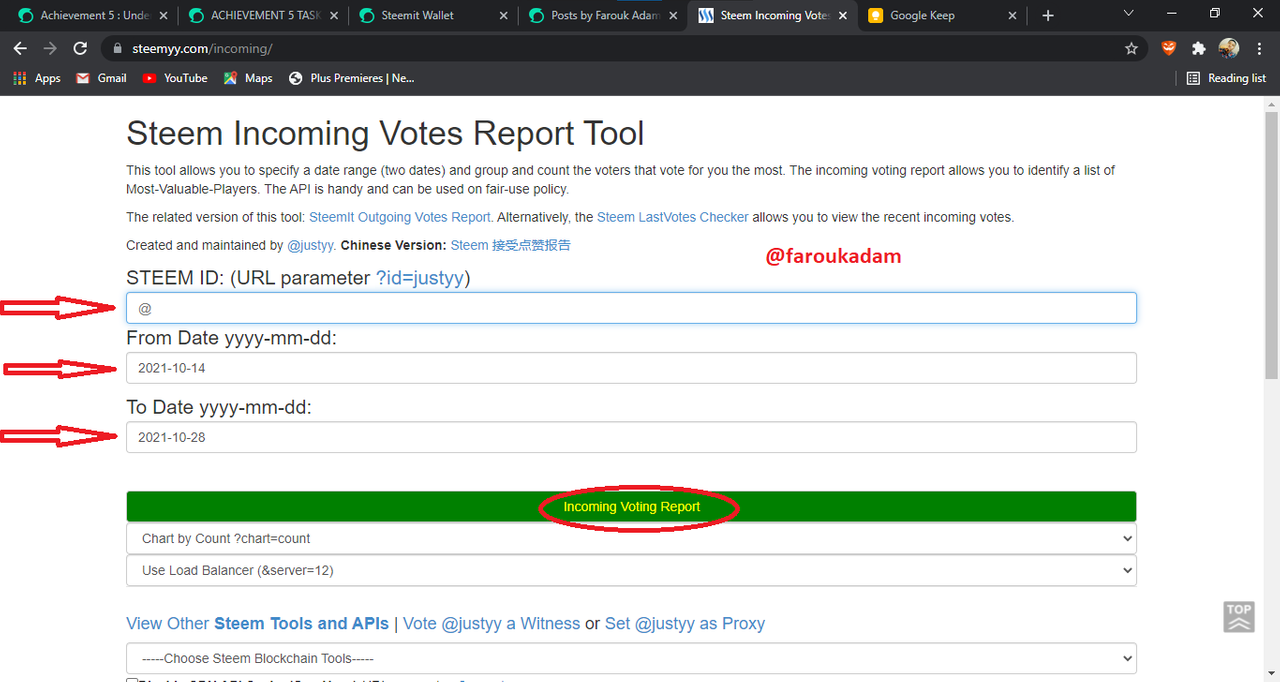
Task: Open the SteemIt Outgoing Votes Report link
Action: (401, 217)
